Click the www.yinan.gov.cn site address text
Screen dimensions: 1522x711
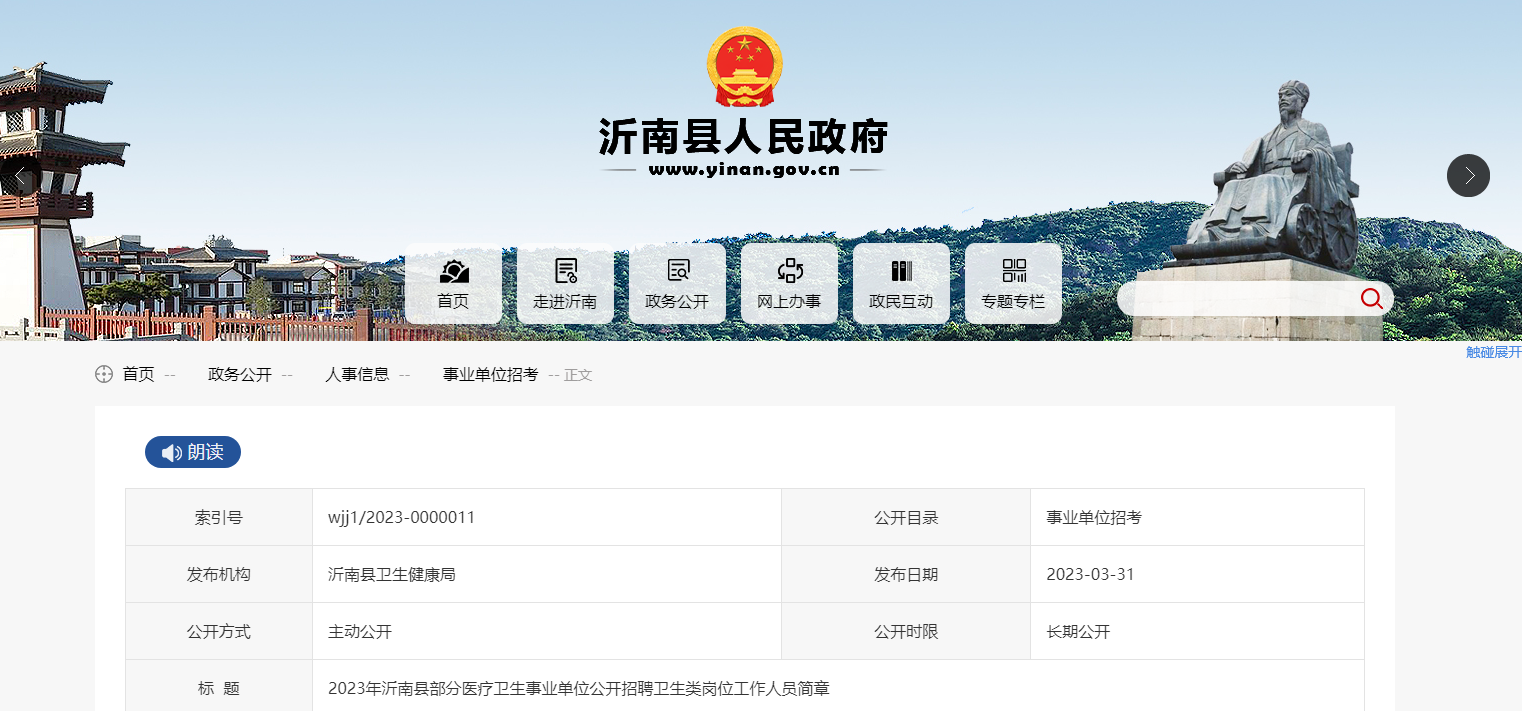coord(743,169)
